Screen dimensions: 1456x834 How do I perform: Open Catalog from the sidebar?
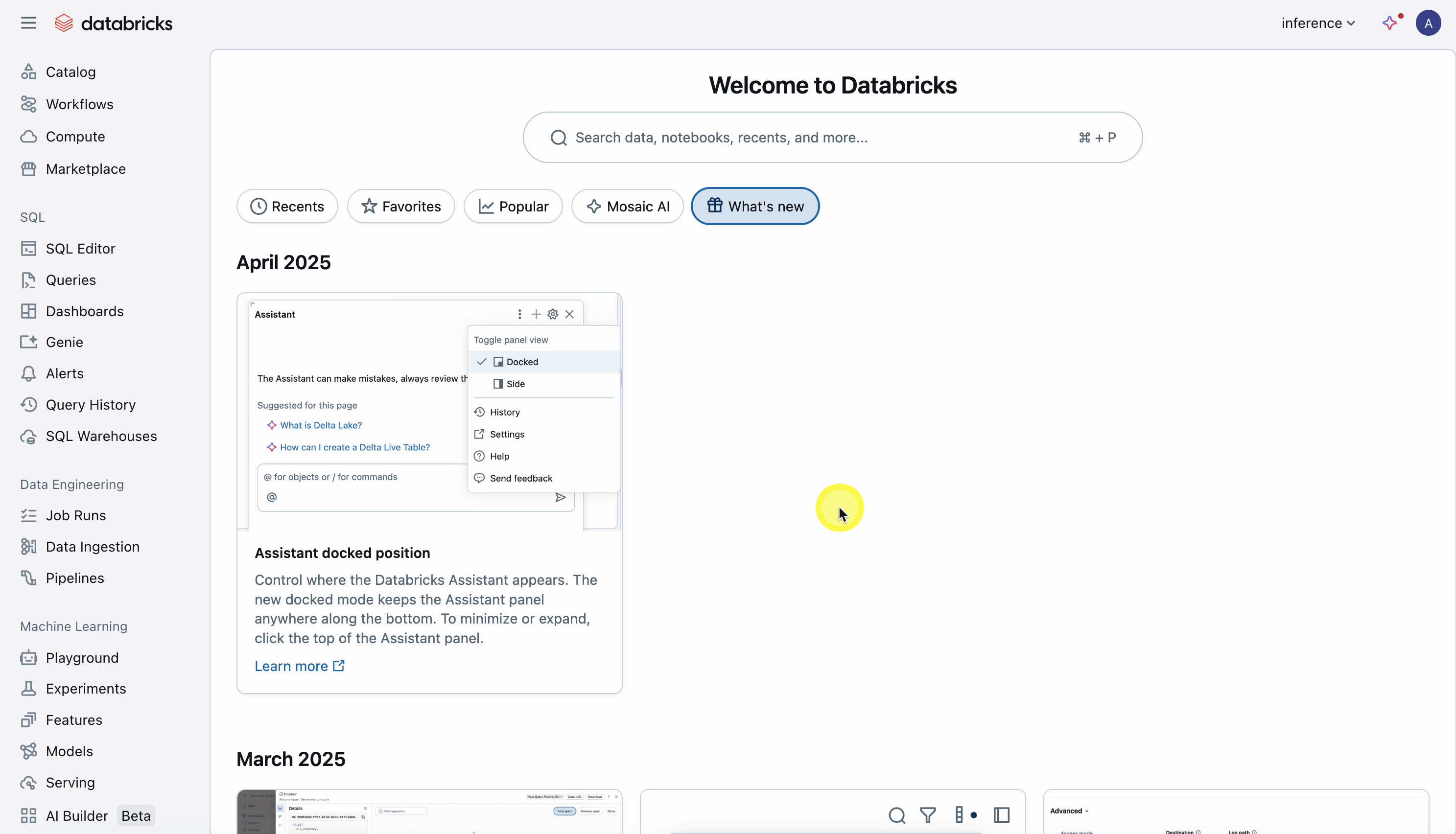70,72
